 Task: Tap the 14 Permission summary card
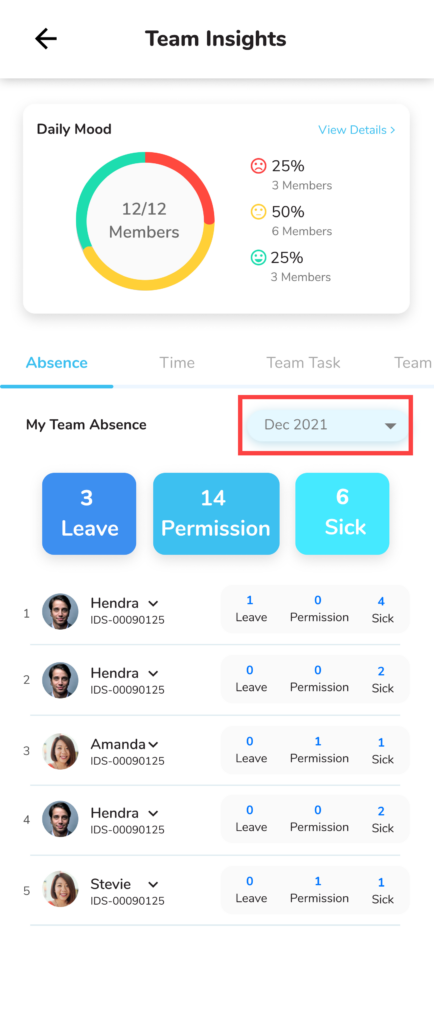tap(216, 514)
